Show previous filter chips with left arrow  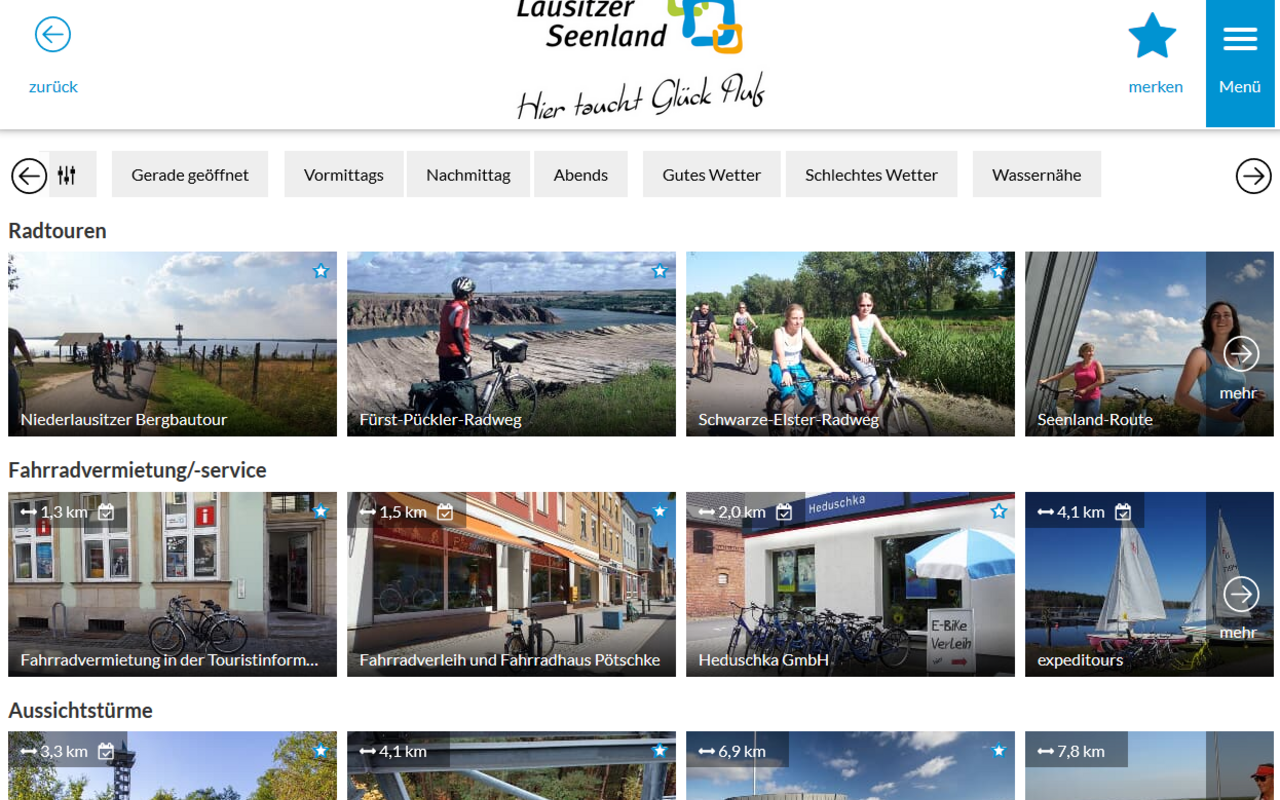29,176
